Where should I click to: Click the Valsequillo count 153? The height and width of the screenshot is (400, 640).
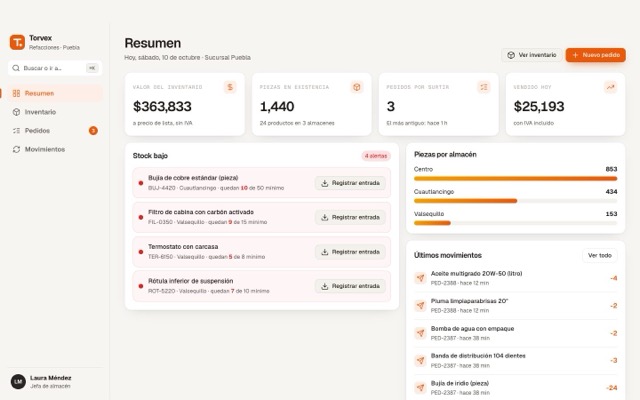point(611,214)
